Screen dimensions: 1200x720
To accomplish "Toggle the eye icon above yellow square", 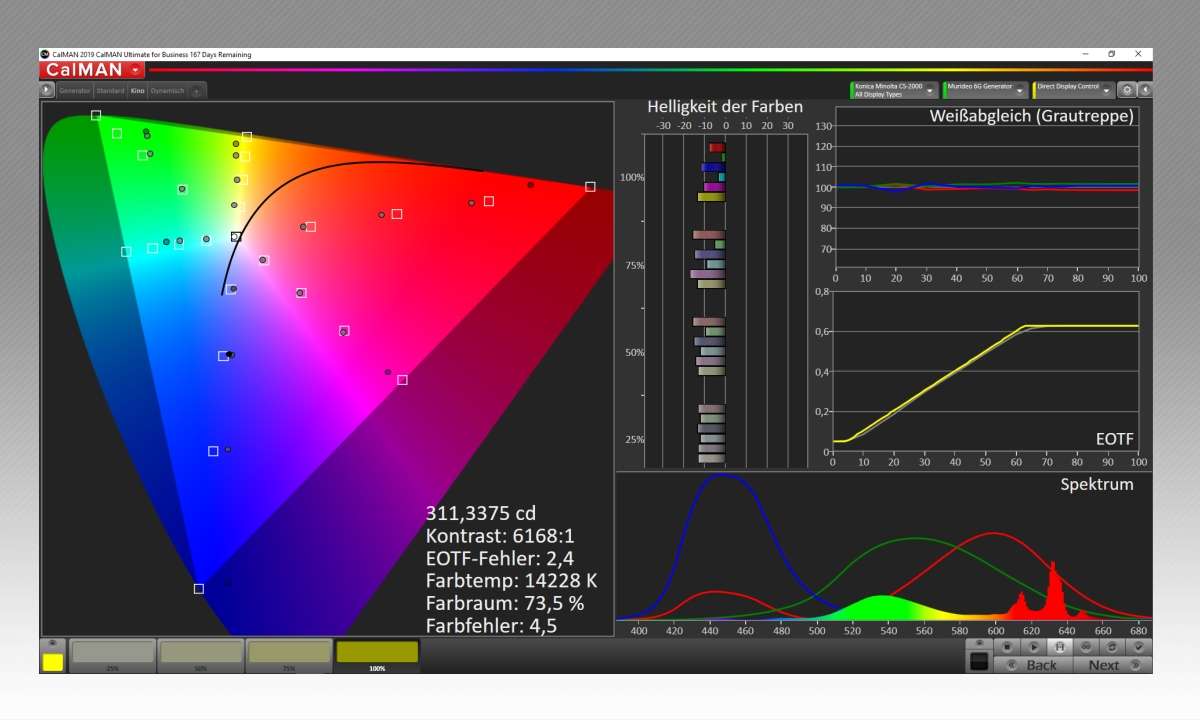I will (x=53, y=644).
